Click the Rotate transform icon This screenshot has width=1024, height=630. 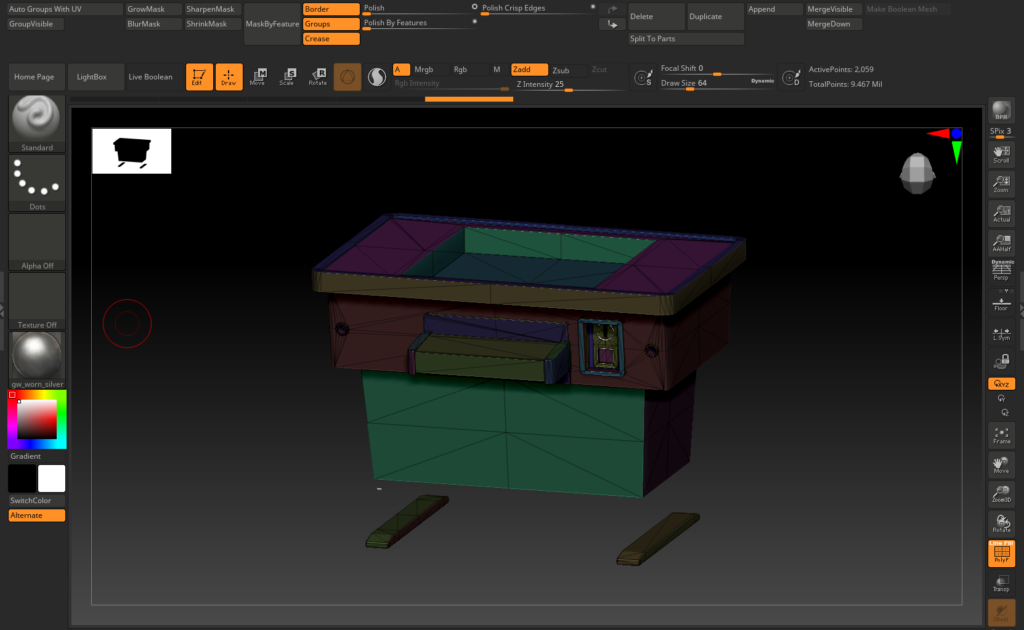point(318,77)
